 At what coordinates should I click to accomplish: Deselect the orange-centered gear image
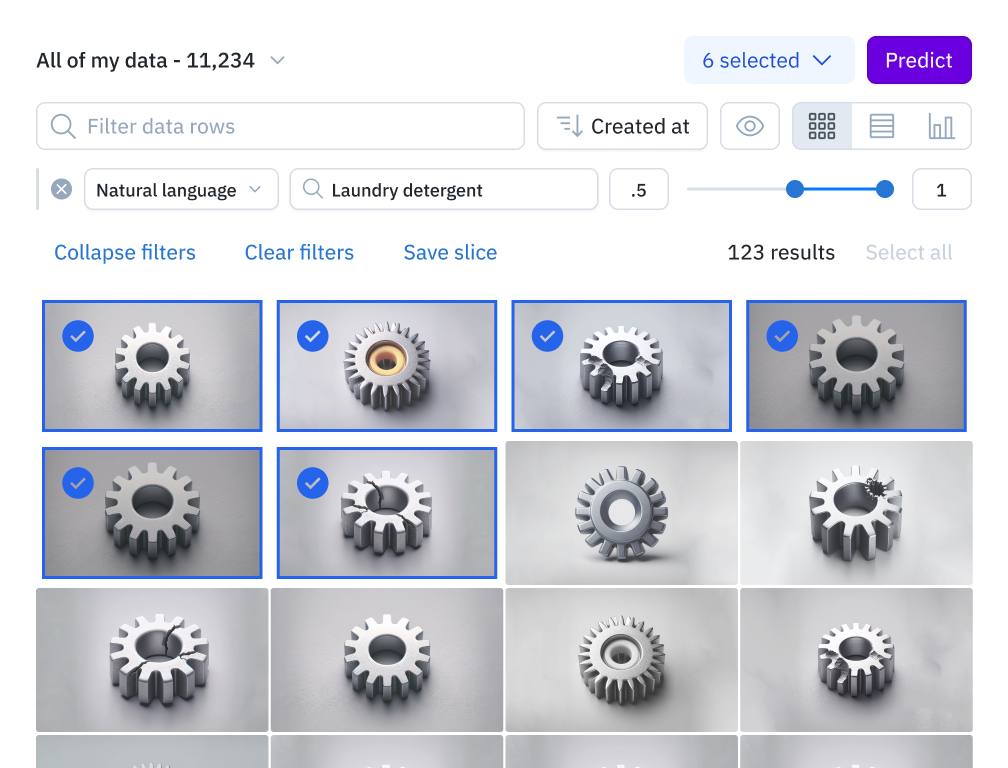(312, 336)
